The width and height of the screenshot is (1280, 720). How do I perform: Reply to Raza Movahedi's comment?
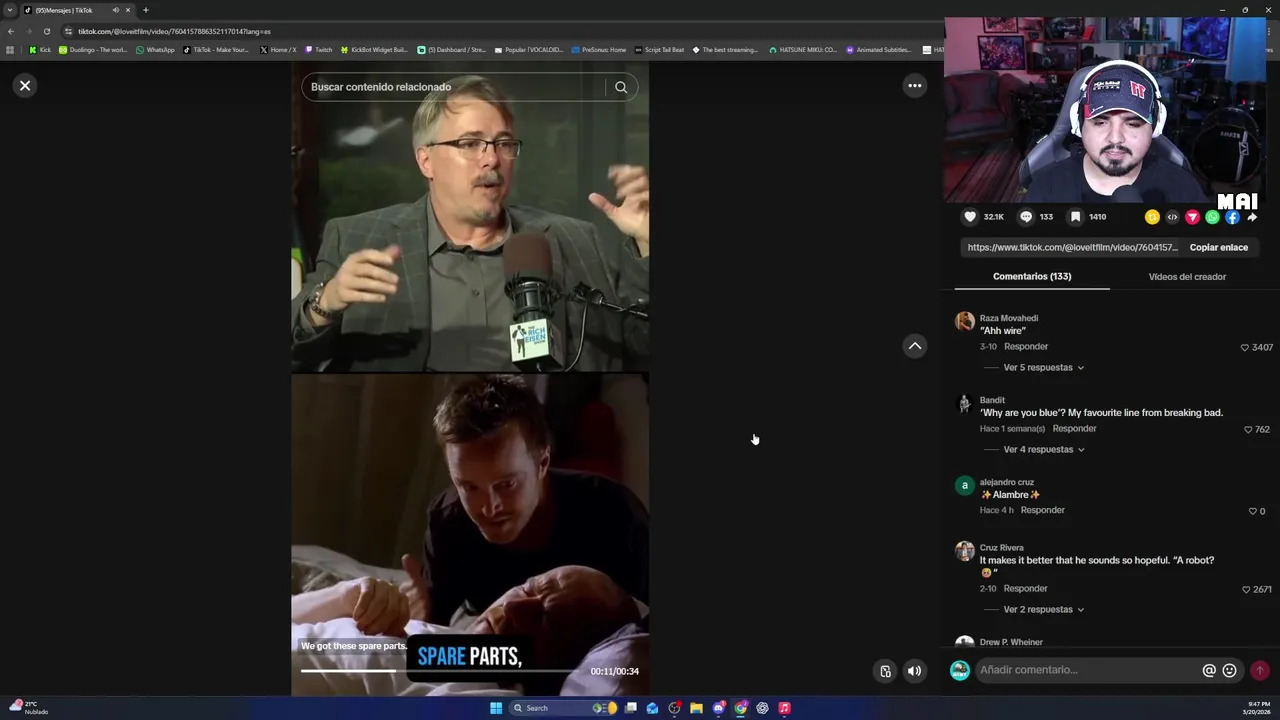click(1026, 347)
